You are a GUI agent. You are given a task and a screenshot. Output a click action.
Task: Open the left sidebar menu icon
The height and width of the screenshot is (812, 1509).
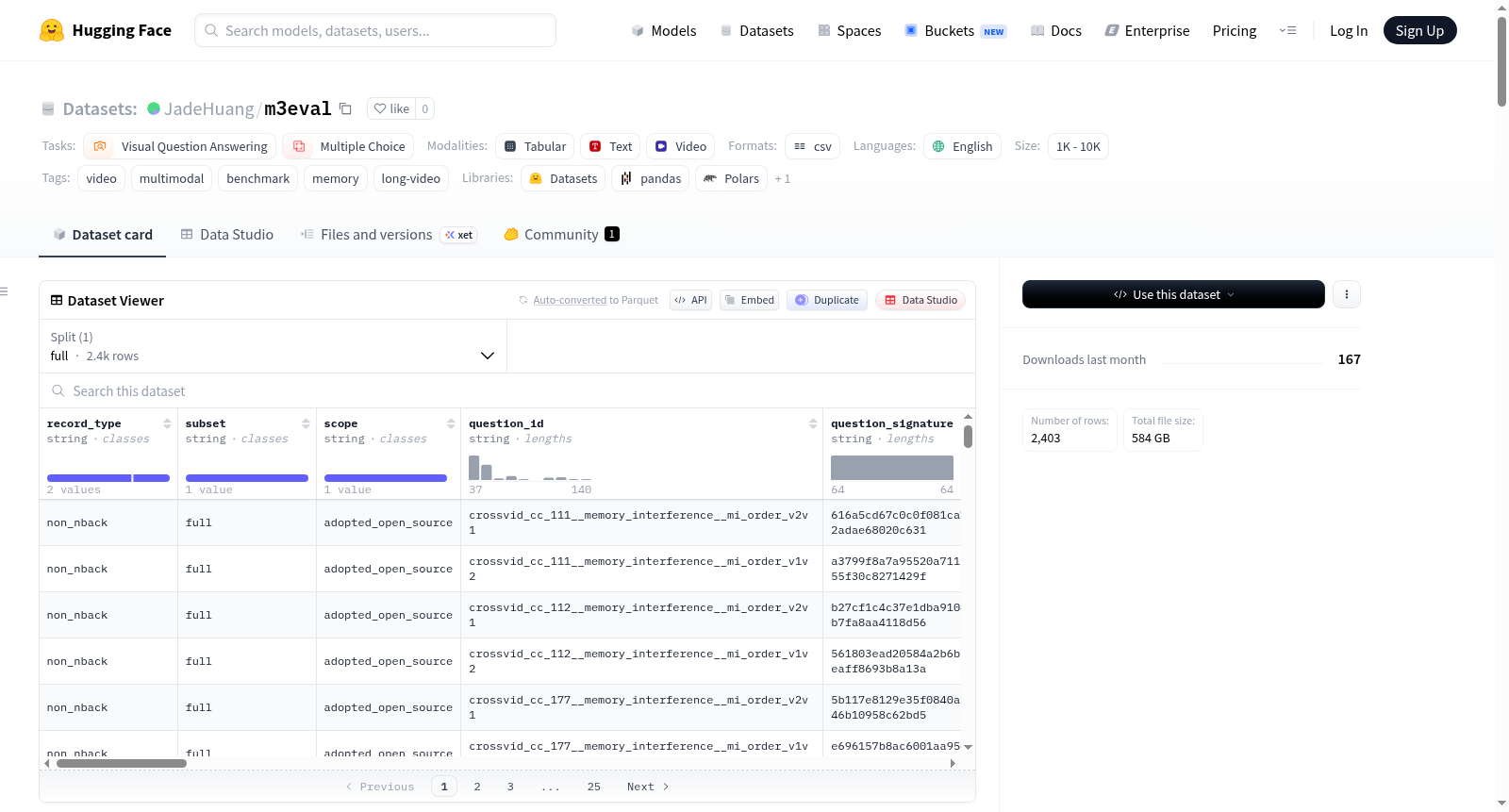pos(4,291)
